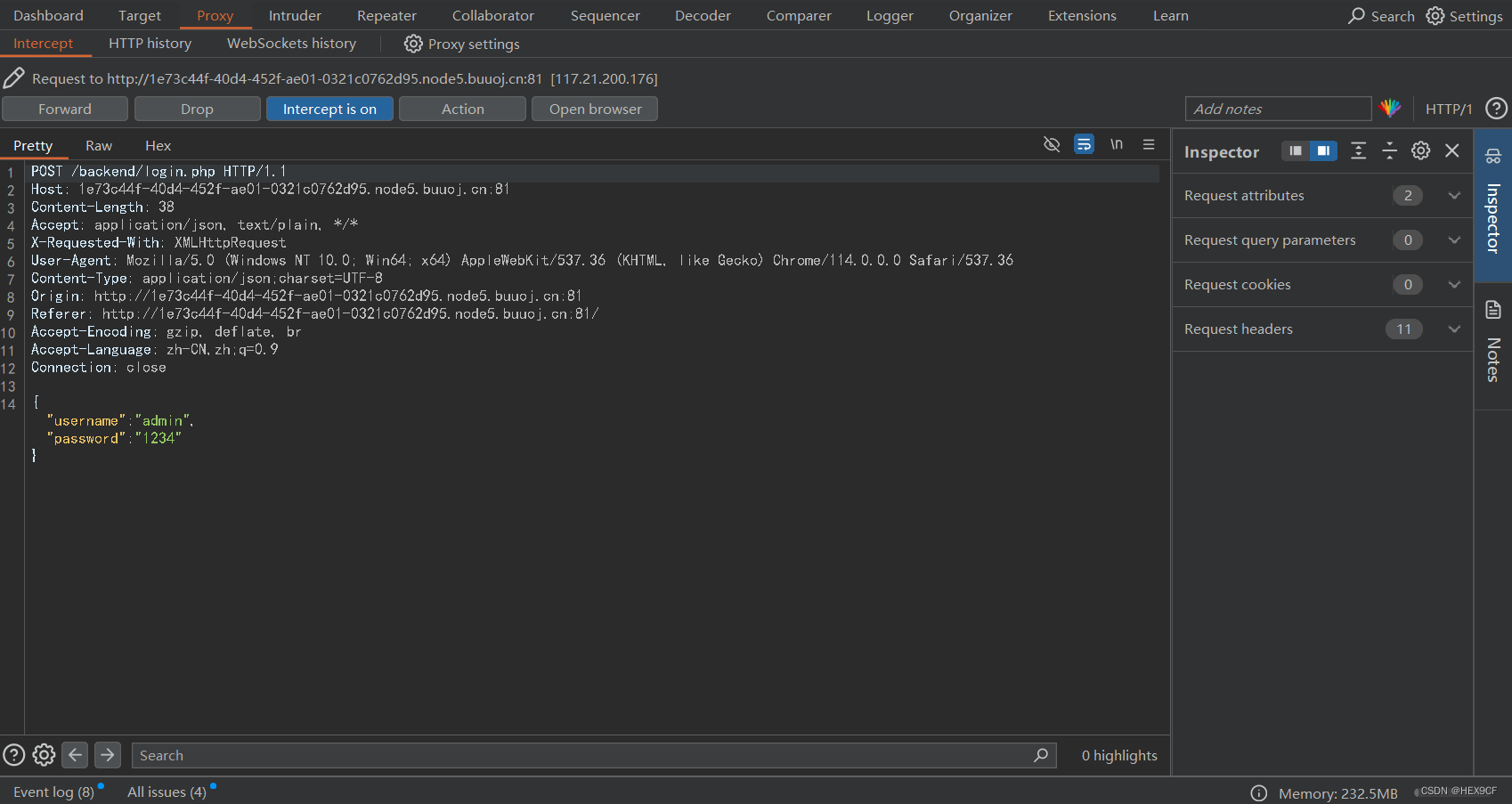Click the Open browser button
1512x804 pixels.
click(x=594, y=109)
